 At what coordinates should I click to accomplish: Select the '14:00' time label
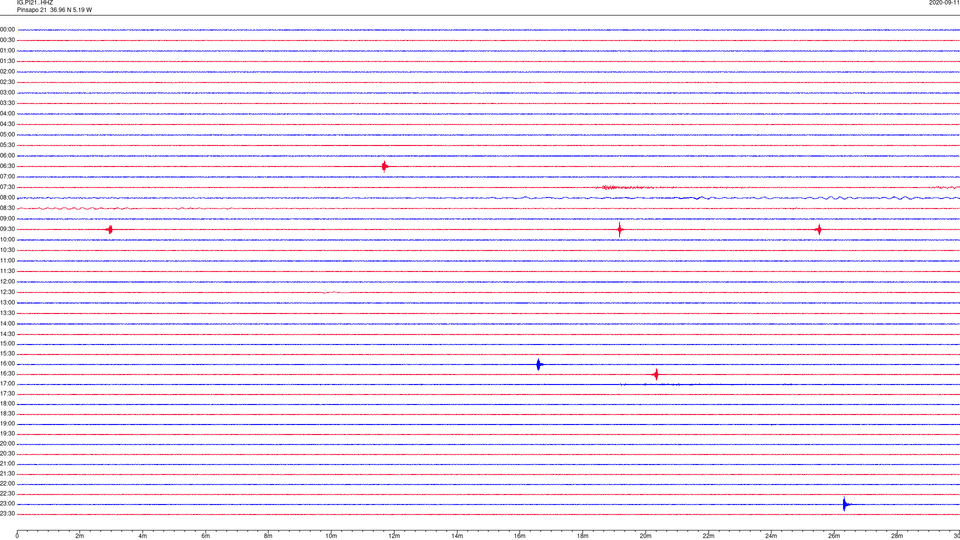(8, 323)
